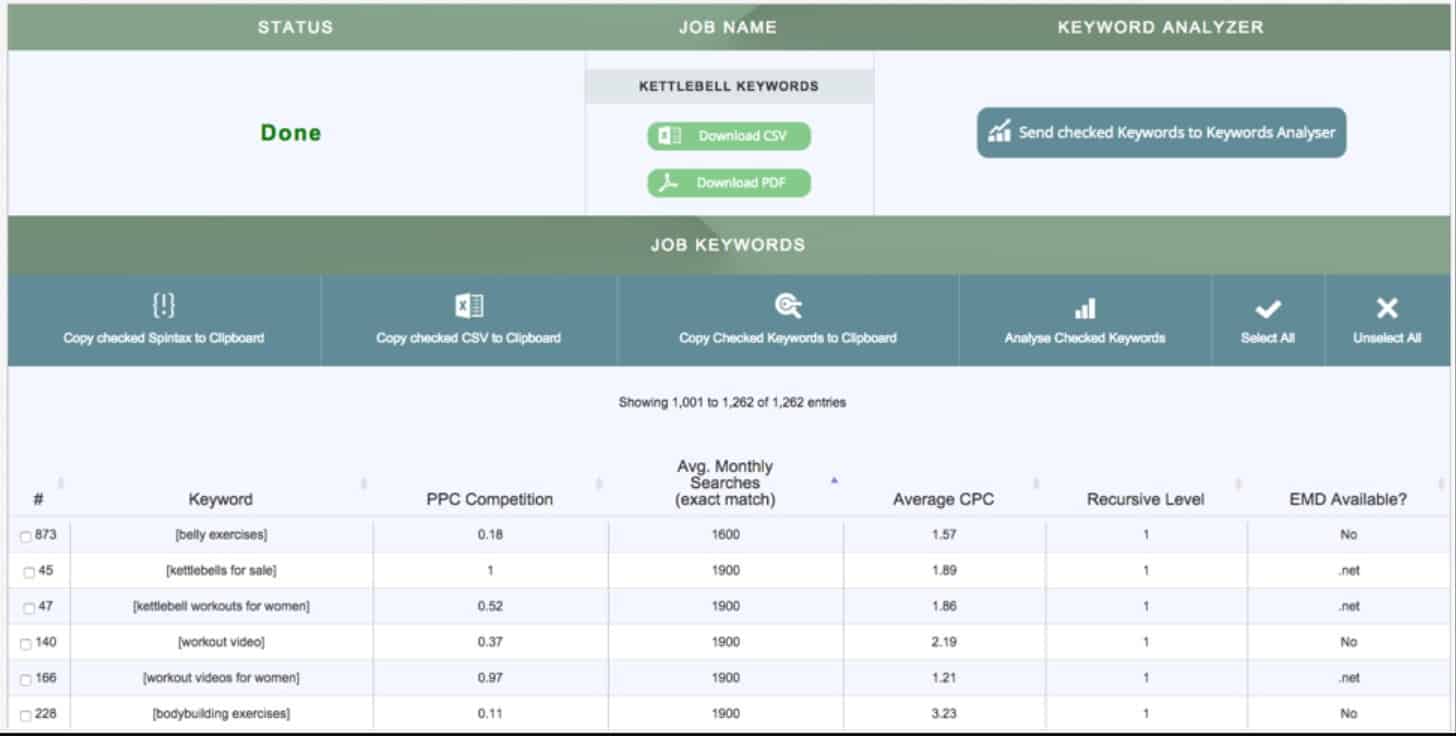
Task: Click the Done status text
Action: pyautogui.click(x=291, y=133)
